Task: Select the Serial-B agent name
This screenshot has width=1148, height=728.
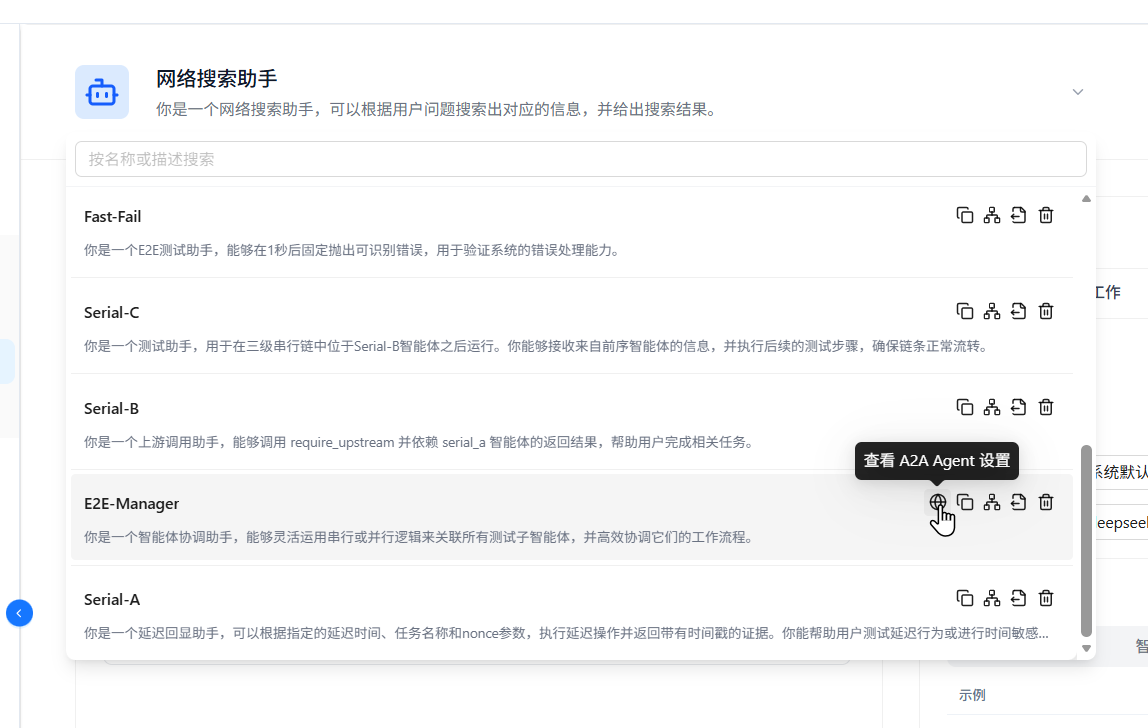Action: (x=111, y=409)
